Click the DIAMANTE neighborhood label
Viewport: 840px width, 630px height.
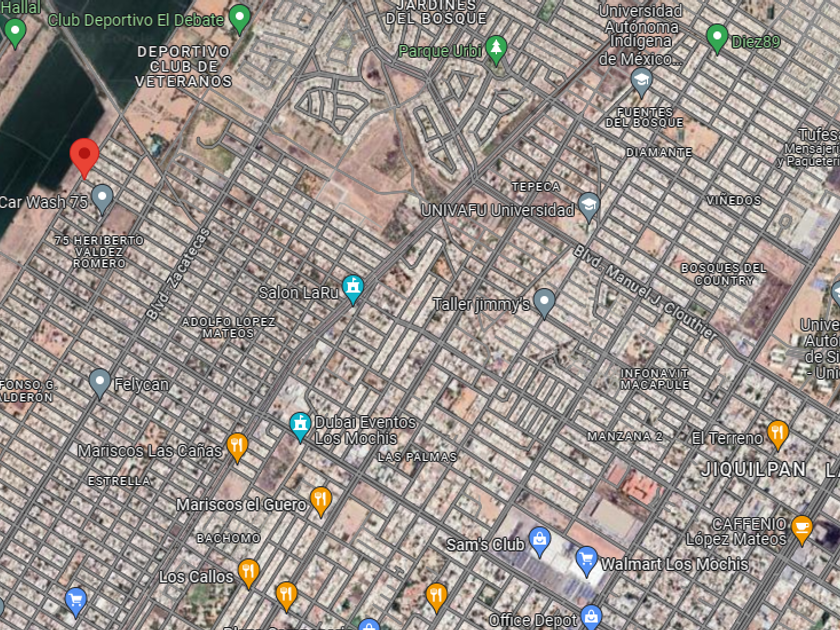point(659,153)
